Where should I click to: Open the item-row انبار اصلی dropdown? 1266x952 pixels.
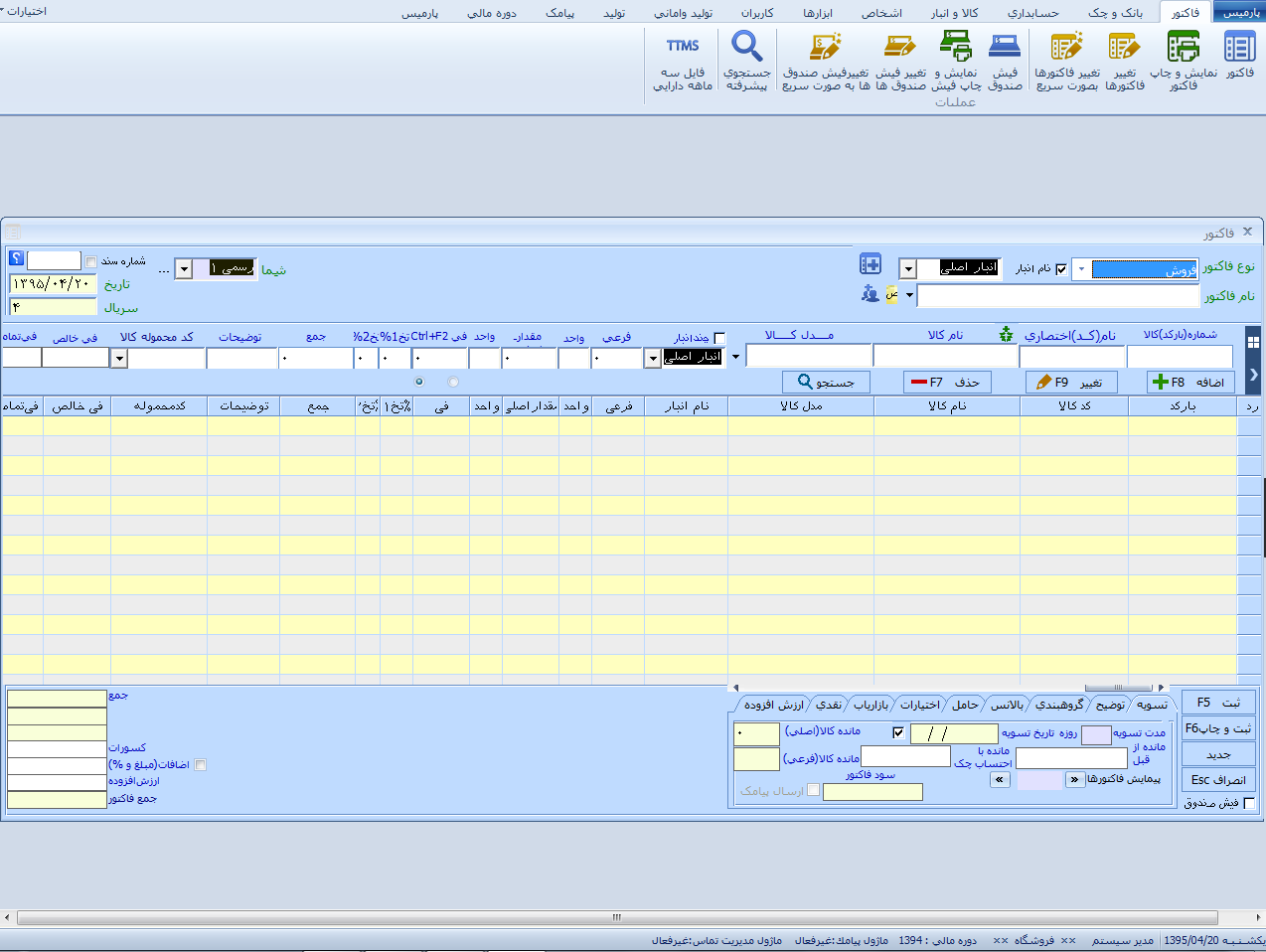(653, 359)
